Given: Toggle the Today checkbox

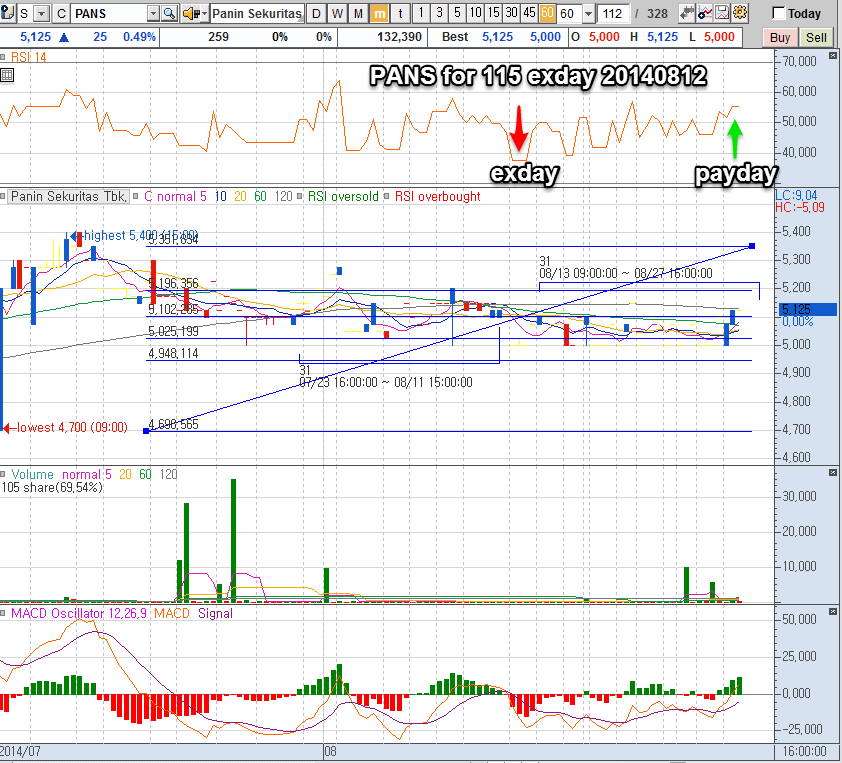Looking at the screenshot, I should pyautogui.click(x=778, y=13).
